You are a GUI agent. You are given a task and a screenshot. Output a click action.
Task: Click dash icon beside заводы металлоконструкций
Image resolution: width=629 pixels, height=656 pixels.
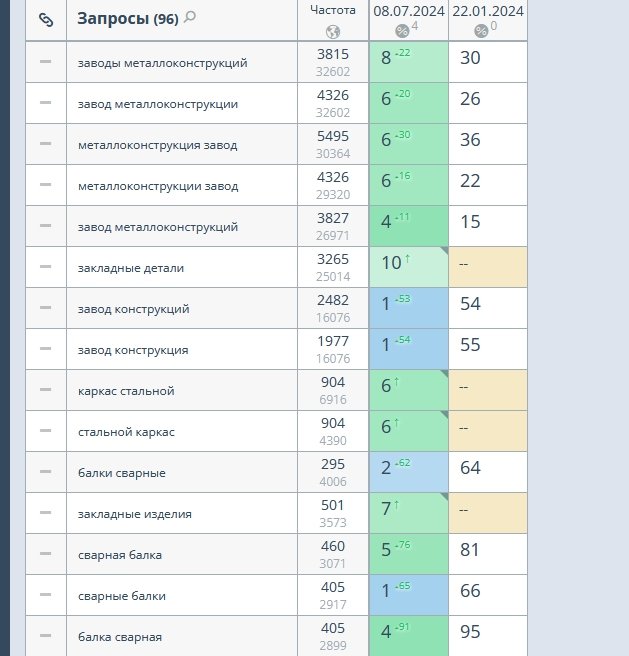click(45, 62)
